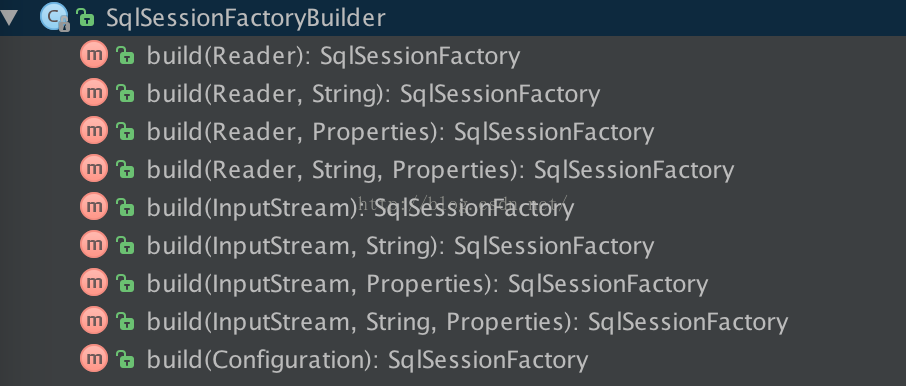The image size is (906, 386).
Task: Click the method icon for build(Reader)
Action: 94,55
